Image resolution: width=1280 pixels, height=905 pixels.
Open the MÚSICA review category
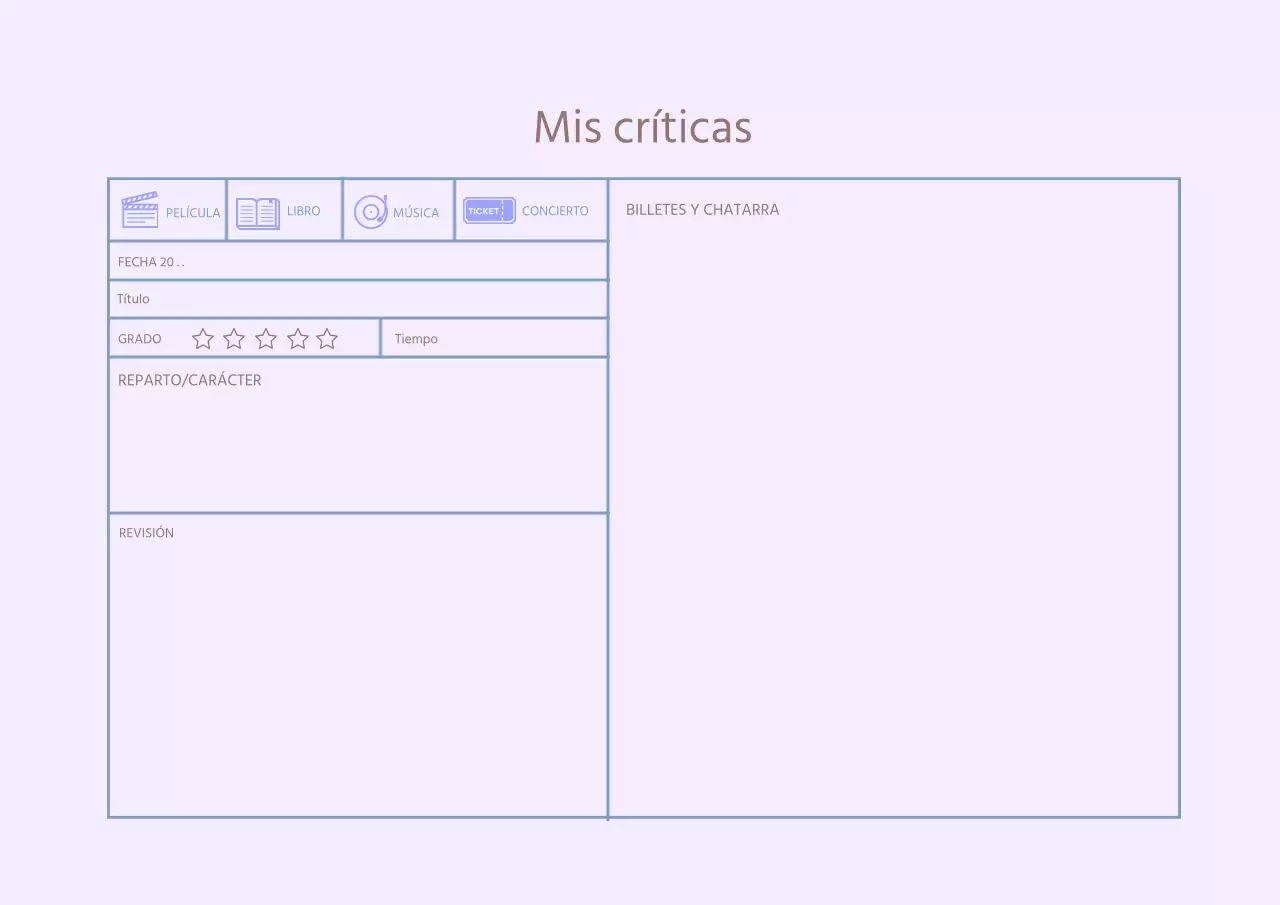click(399, 210)
